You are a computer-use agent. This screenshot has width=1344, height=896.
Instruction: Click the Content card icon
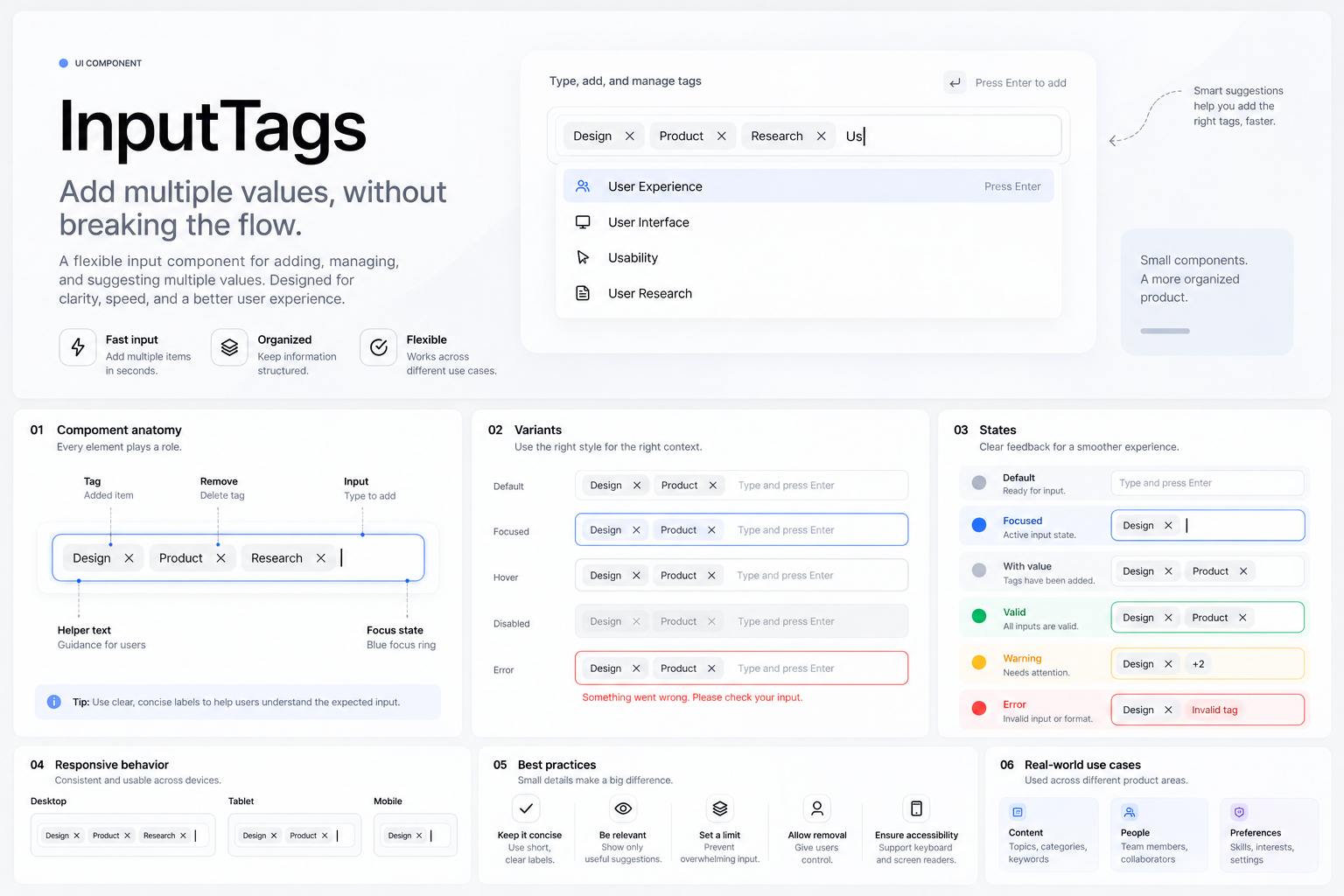(x=1018, y=812)
